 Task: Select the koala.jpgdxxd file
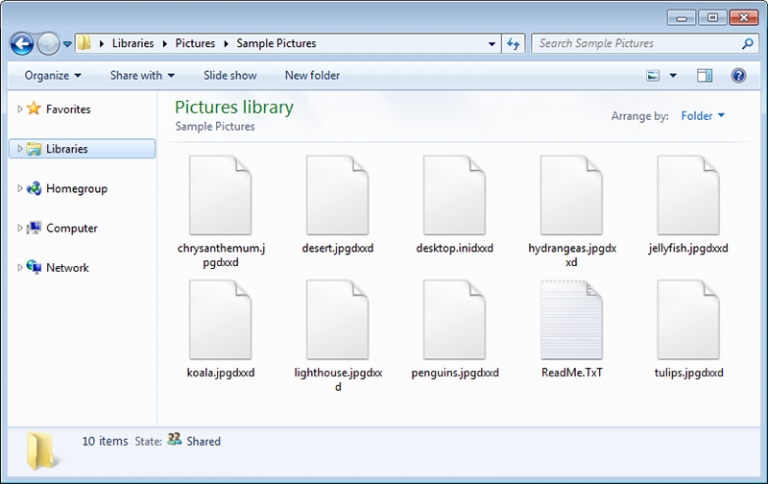coord(220,320)
